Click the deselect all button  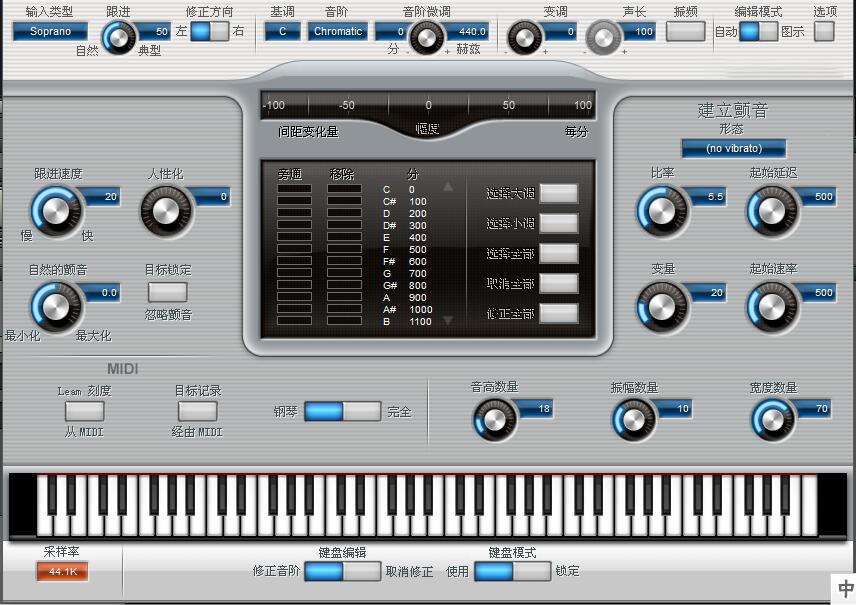(x=558, y=283)
